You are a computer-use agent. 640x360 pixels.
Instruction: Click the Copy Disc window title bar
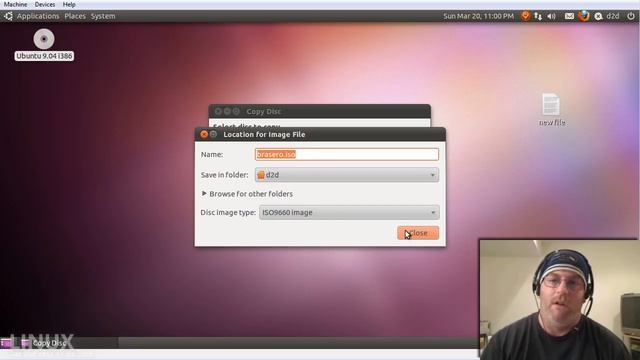click(319, 111)
